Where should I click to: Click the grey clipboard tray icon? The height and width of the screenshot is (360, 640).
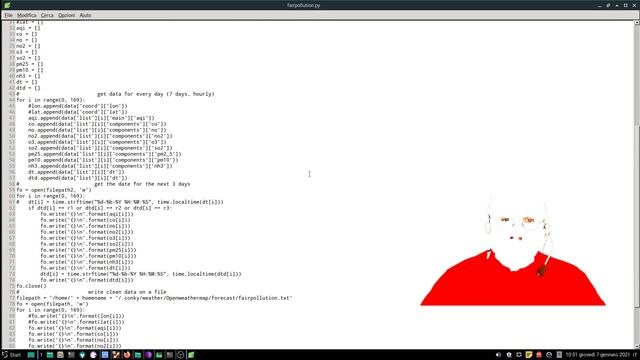[559, 355]
